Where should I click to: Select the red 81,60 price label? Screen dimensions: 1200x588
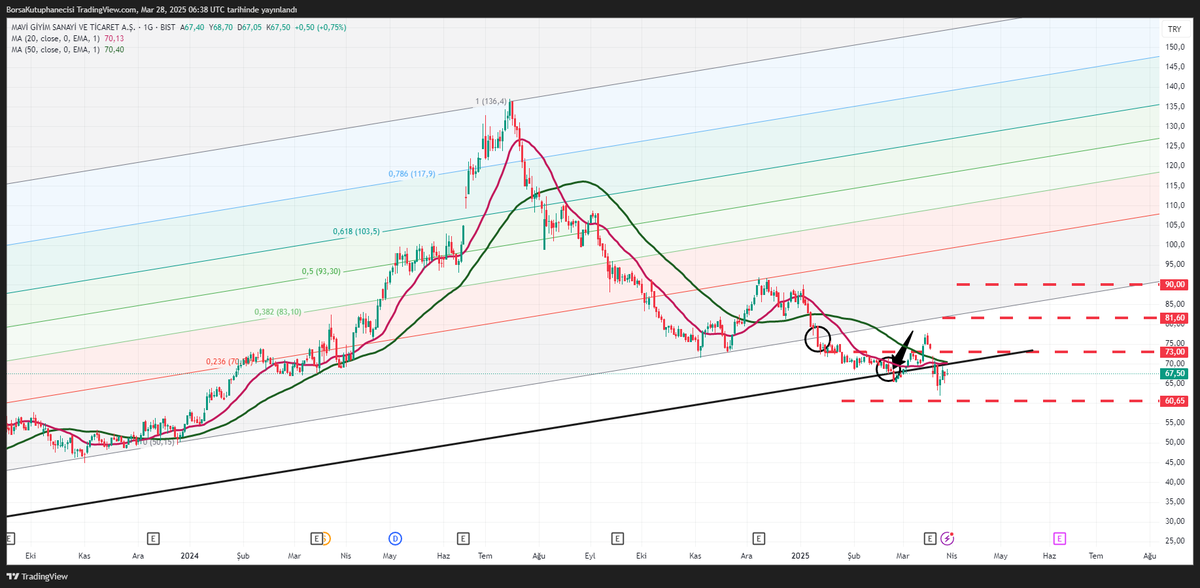(1175, 317)
